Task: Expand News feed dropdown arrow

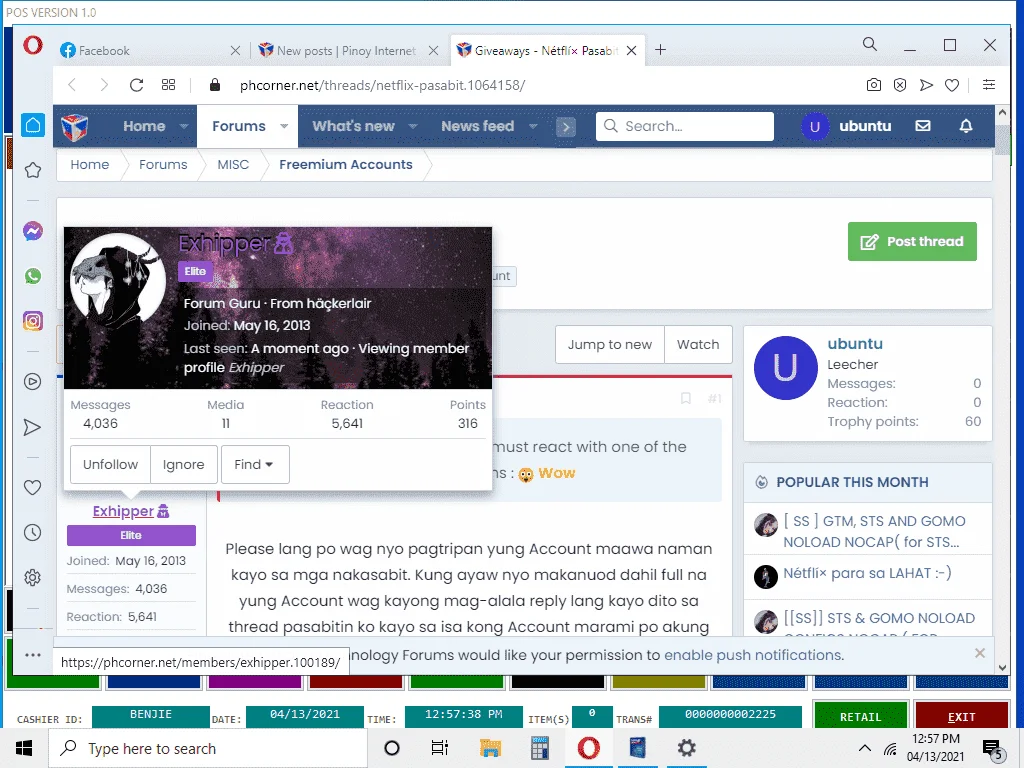Action: (533, 126)
